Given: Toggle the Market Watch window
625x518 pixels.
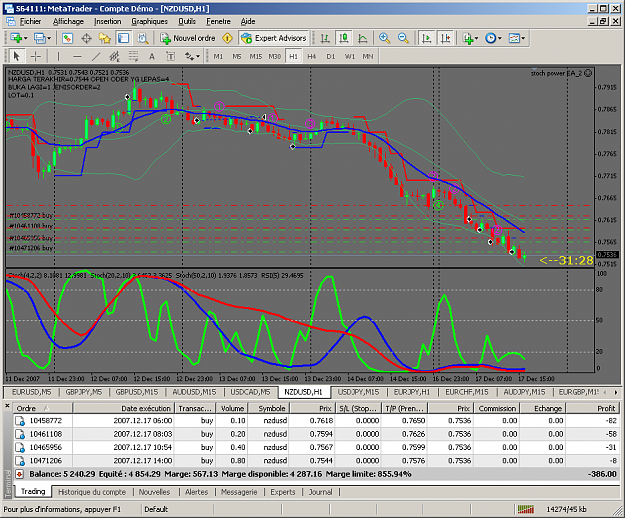Looking at the screenshot, I should pyautogui.click(x=67, y=38).
